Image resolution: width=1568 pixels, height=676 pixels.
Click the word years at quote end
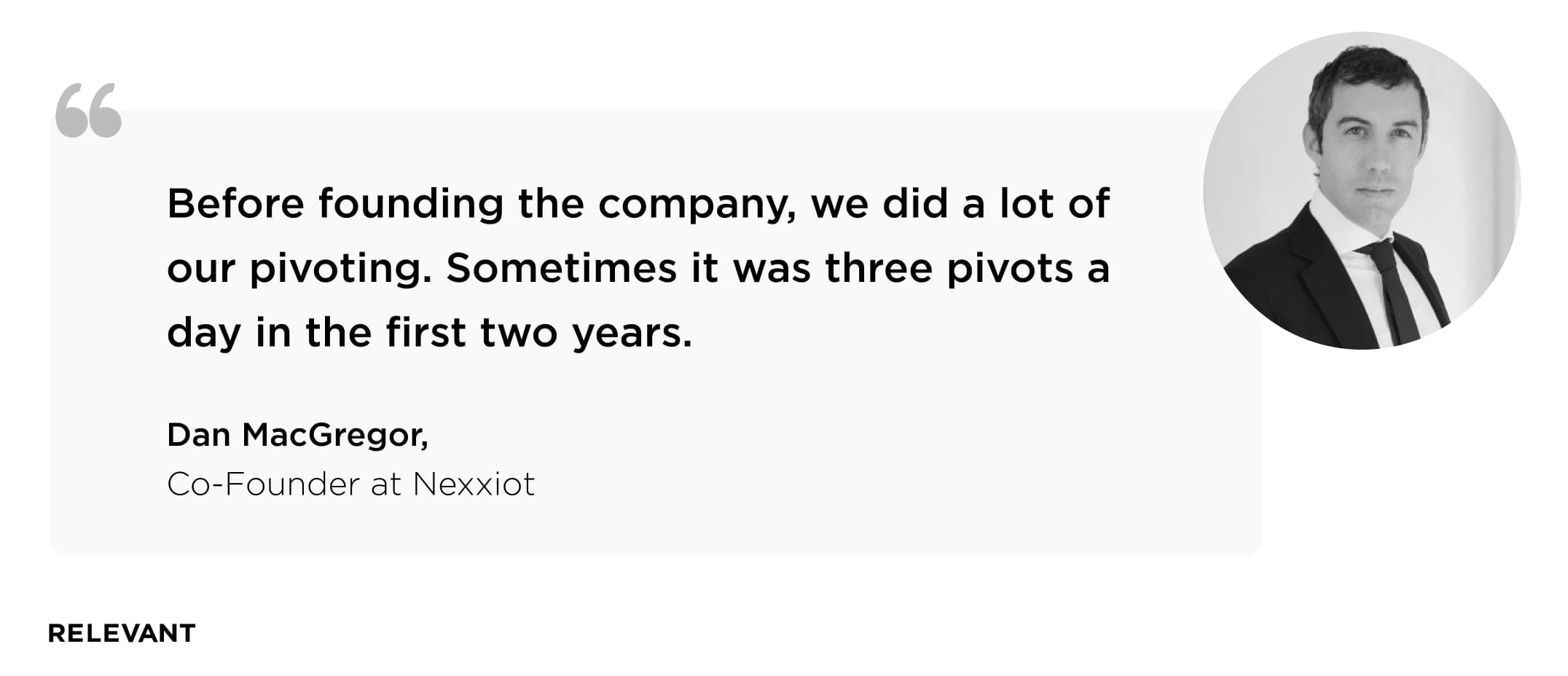click(x=631, y=335)
